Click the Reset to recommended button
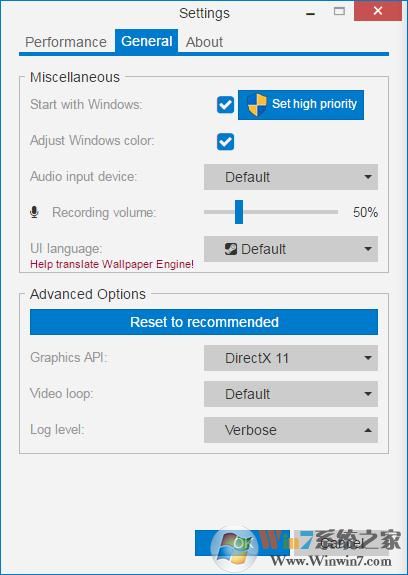Screen dimensions: 408x575 point(204,322)
